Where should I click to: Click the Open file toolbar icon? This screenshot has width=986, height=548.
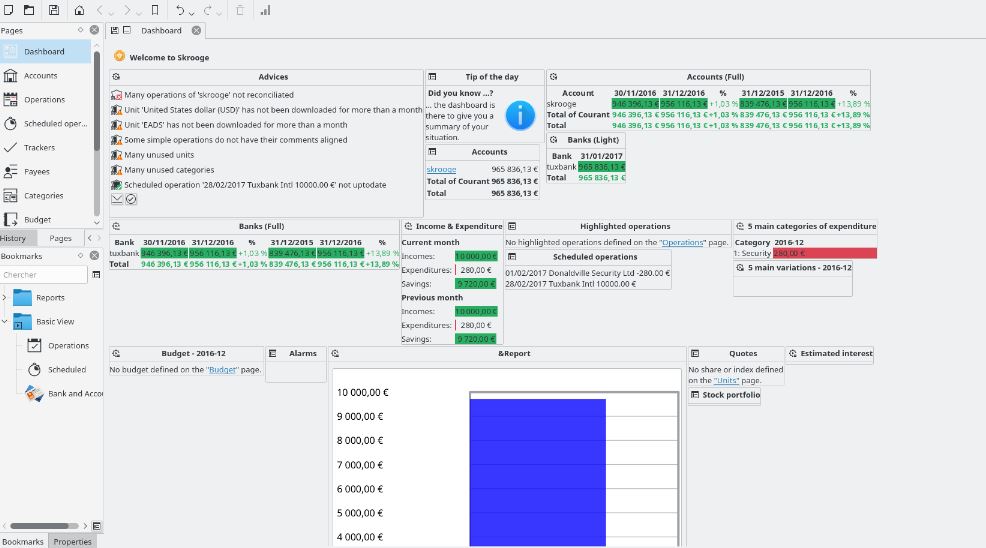pyautogui.click(x=29, y=10)
